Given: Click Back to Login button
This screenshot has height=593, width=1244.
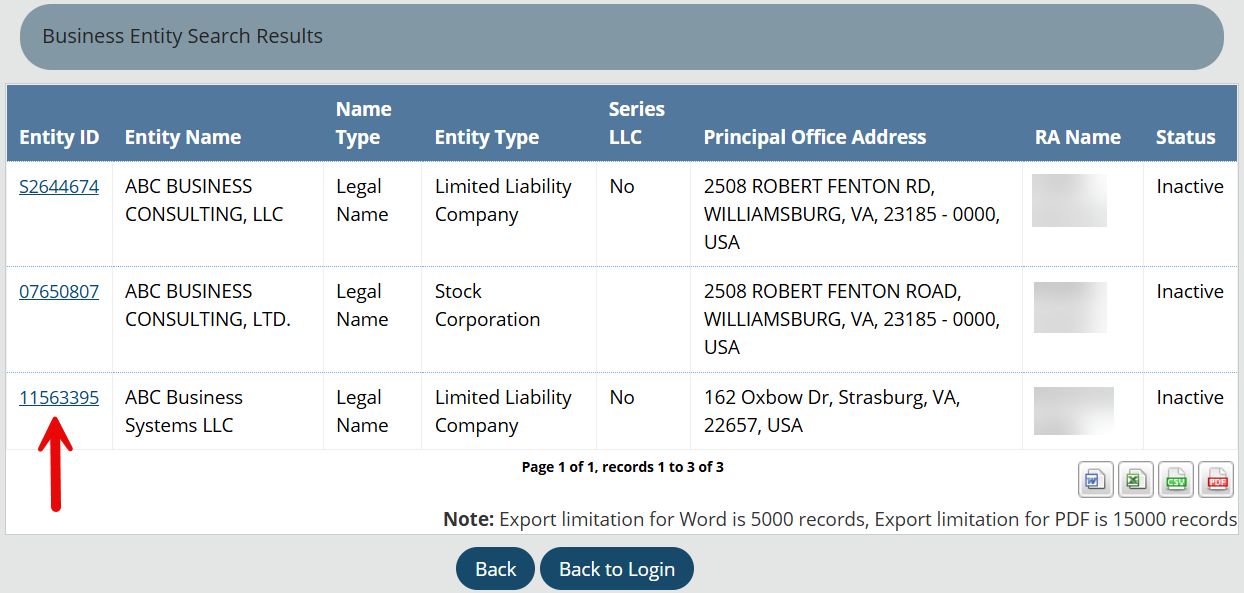Looking at the screenshot, I should tap(617, 569).
